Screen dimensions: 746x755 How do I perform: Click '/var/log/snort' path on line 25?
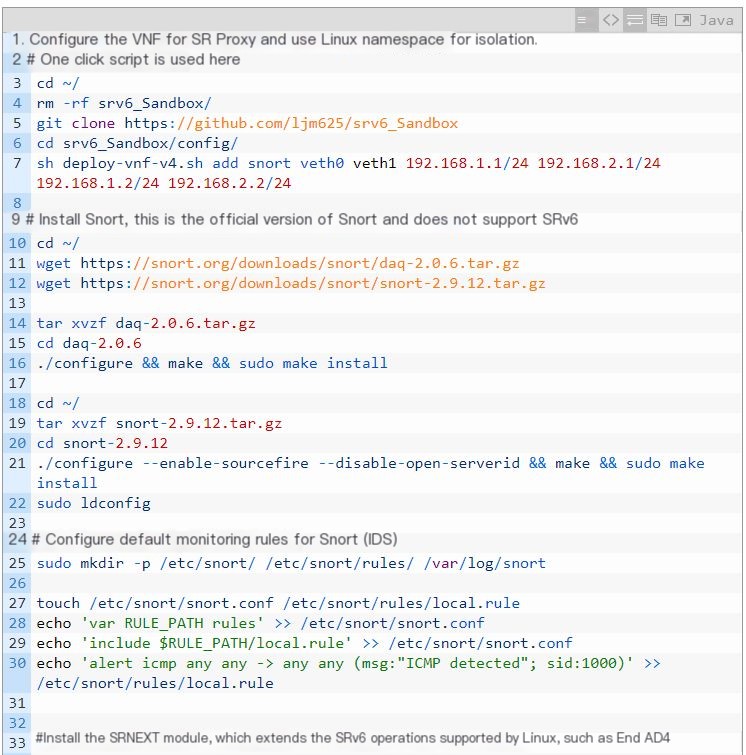point(484,563)
